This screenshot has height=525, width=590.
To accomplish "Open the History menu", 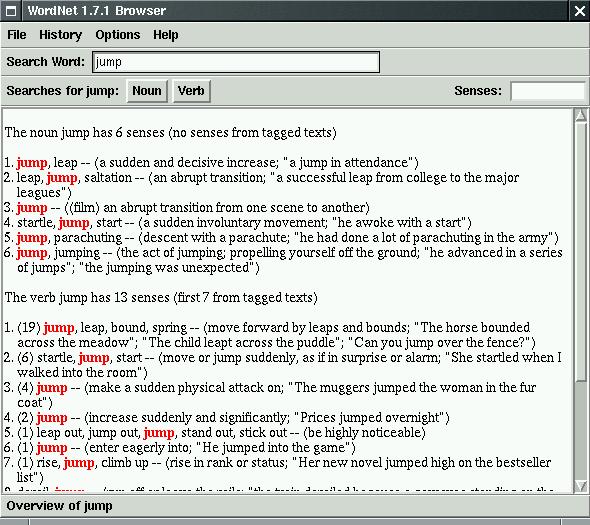I will [61, 35].
